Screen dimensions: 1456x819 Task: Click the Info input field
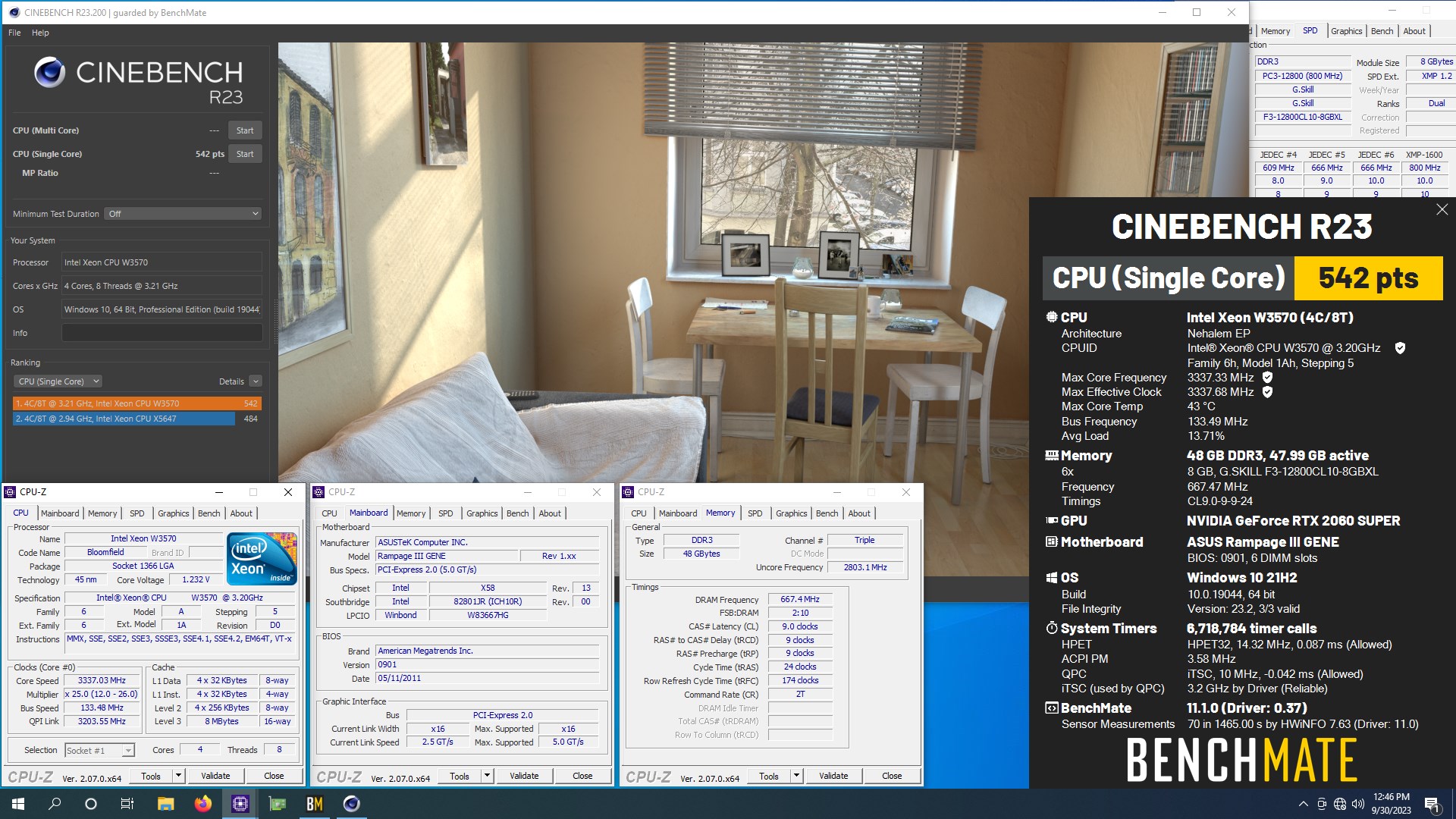(162, 333)
